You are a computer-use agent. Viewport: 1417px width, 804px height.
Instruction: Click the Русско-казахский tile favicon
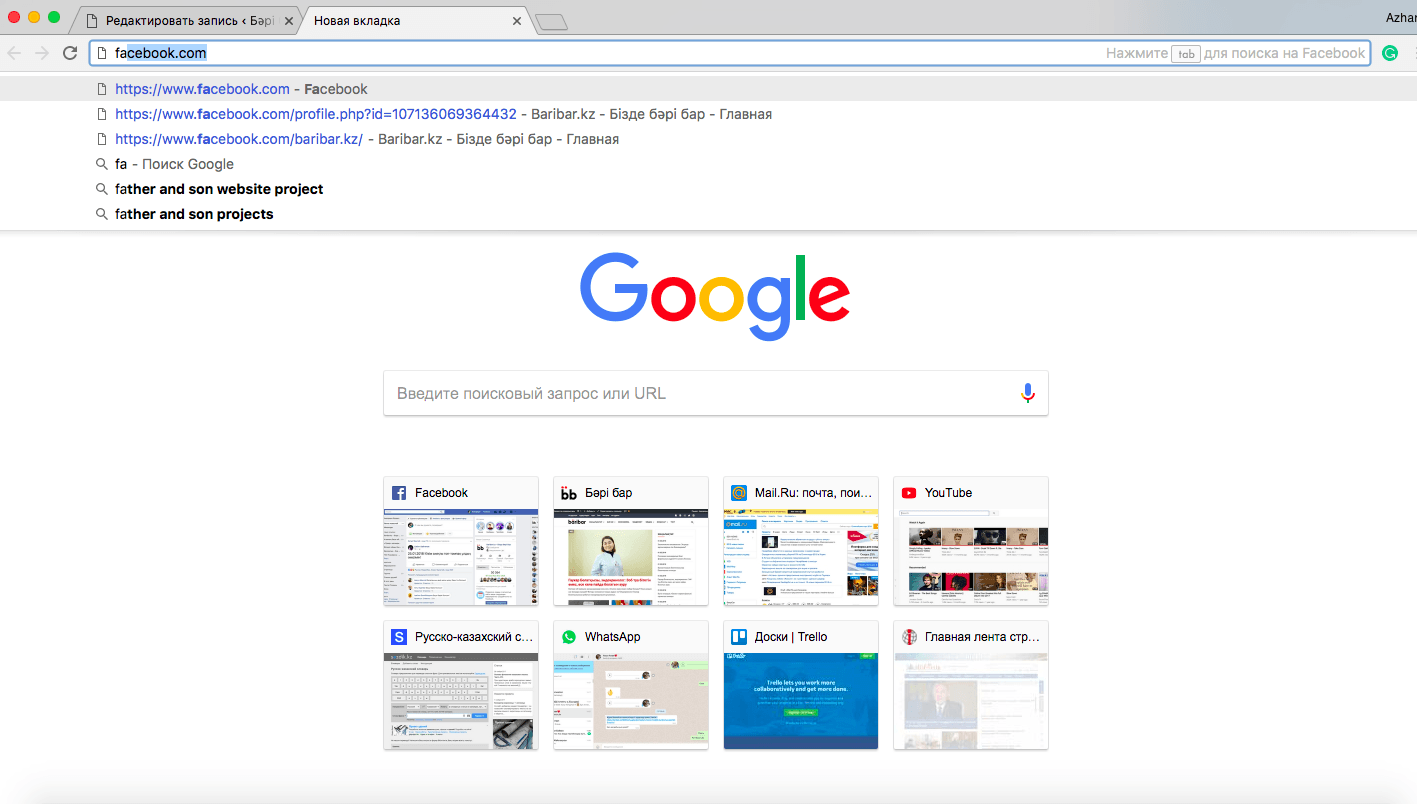tap(399, 637)
